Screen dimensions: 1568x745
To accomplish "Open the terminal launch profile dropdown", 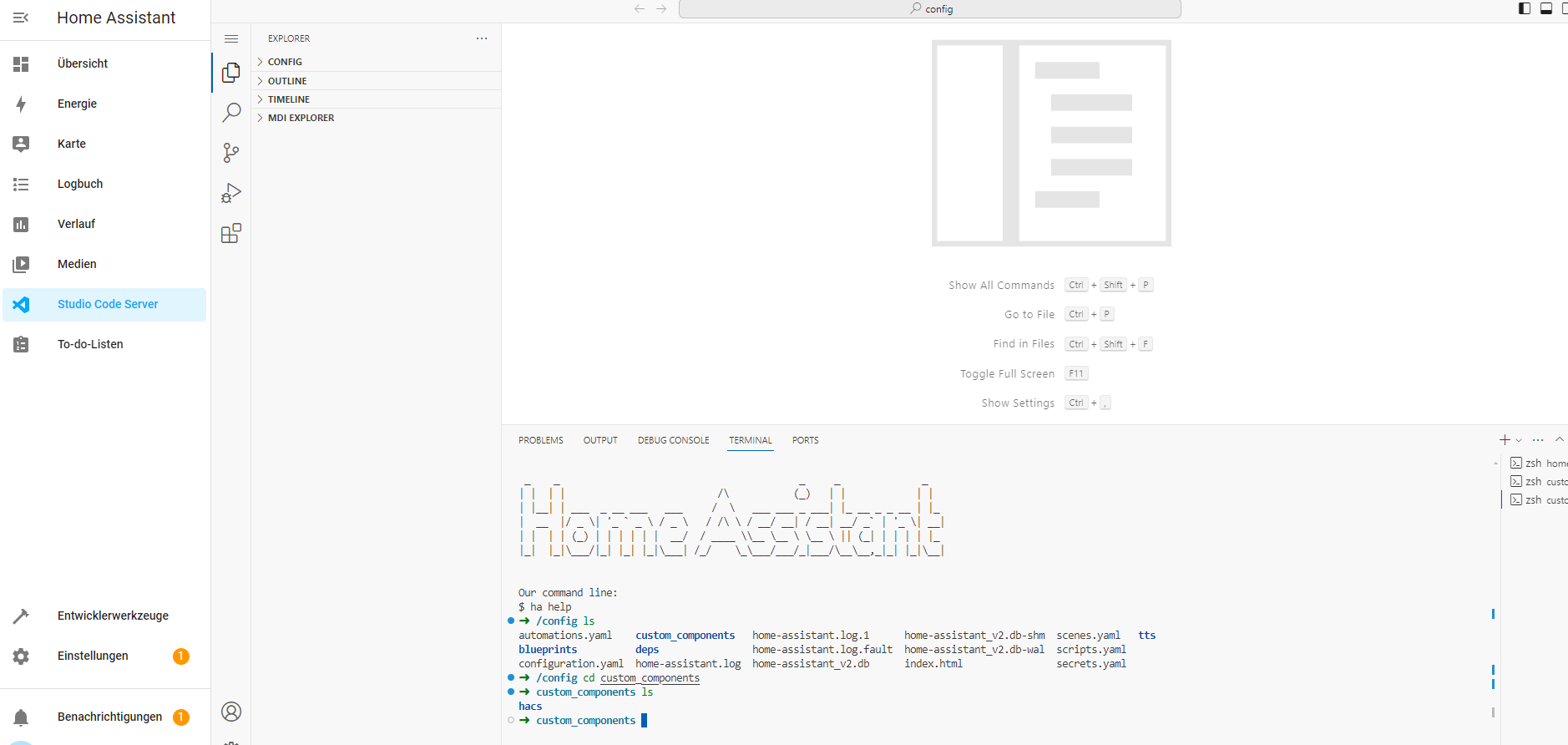I will [1519, 440].
